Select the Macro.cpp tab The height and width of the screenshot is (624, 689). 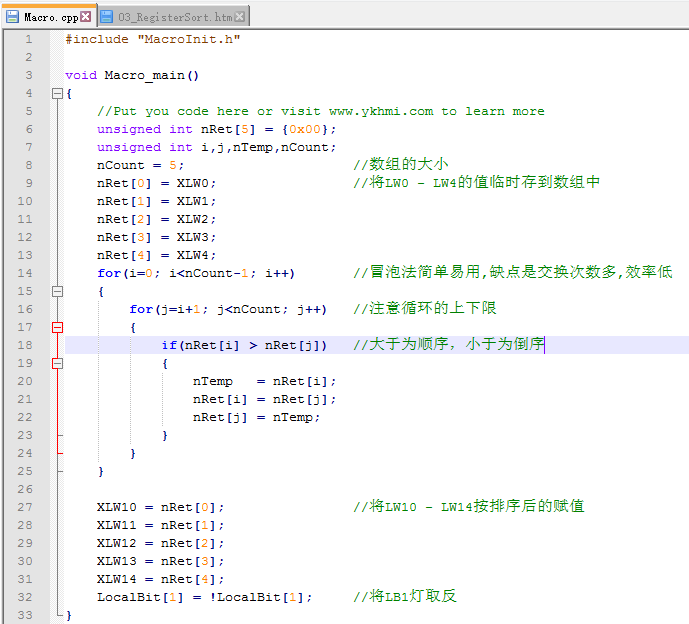(50, 17)
